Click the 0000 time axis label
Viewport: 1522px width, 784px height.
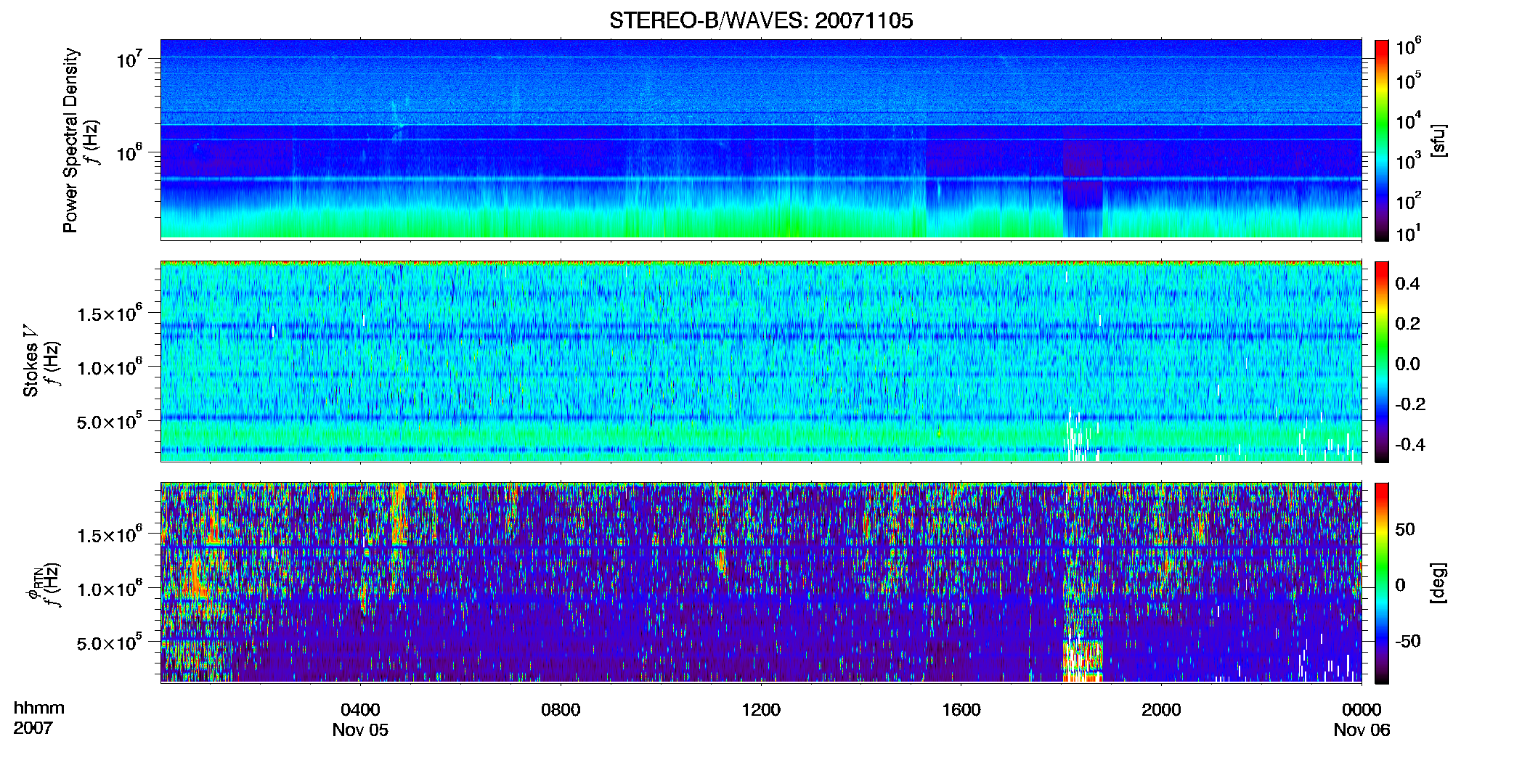1362,710
